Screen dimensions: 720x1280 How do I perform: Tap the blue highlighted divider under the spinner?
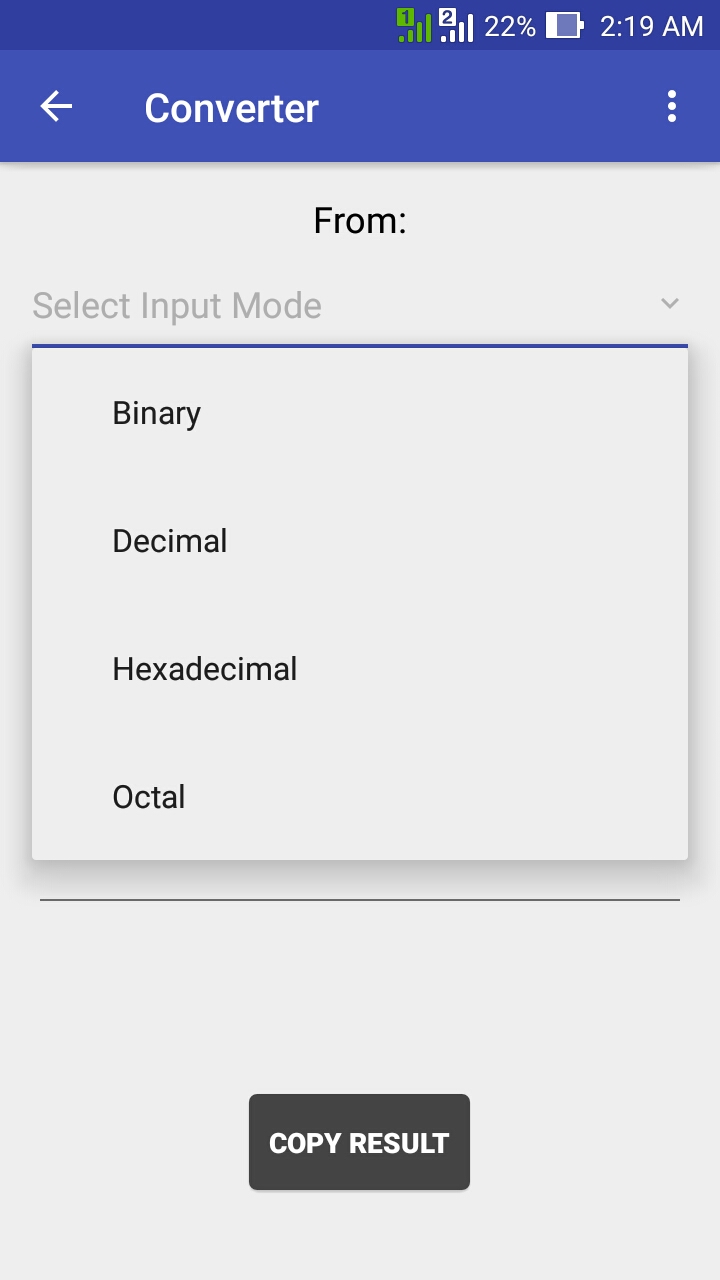(x=359, y=346)
